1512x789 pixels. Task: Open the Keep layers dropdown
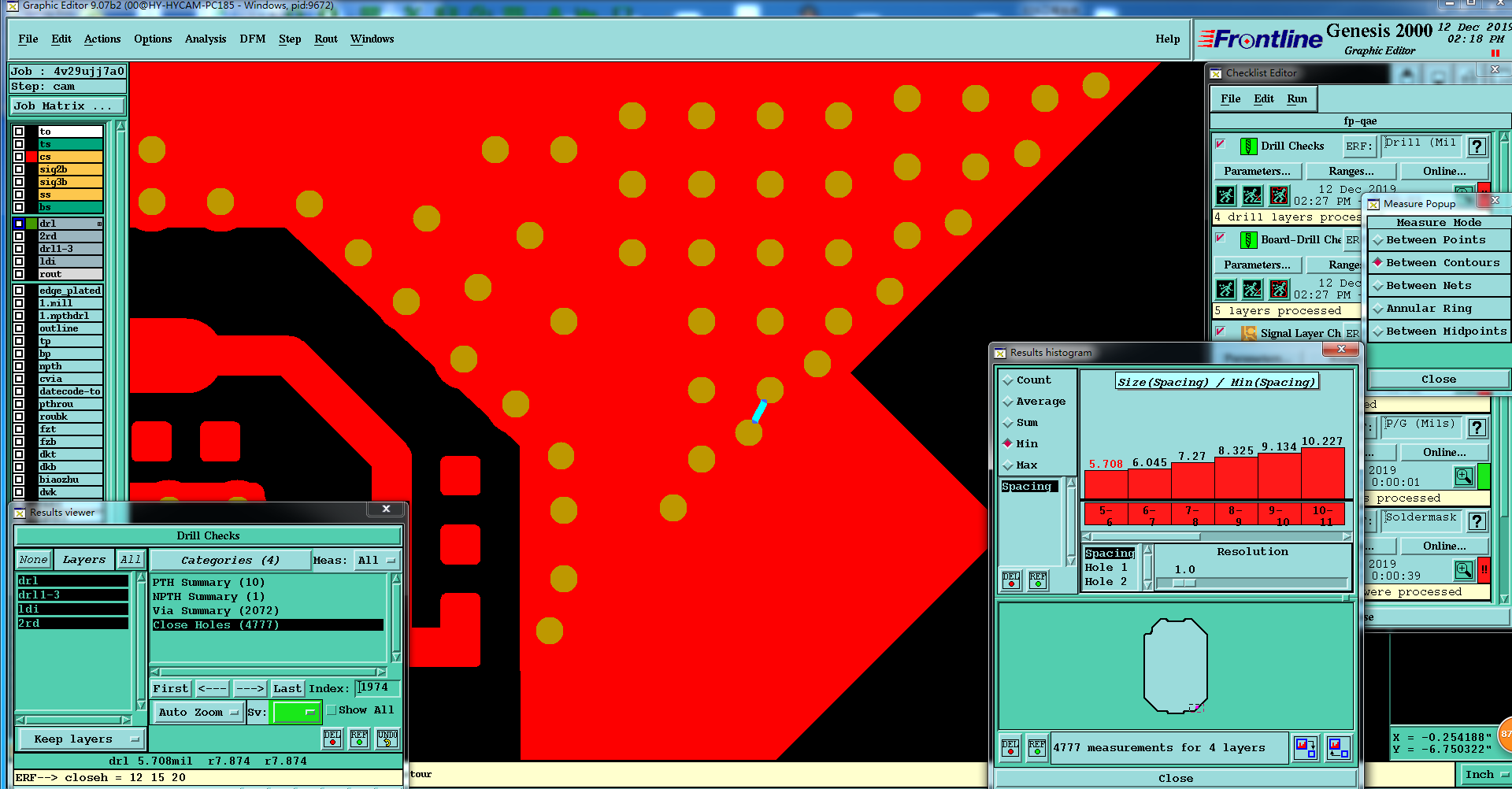80,739
